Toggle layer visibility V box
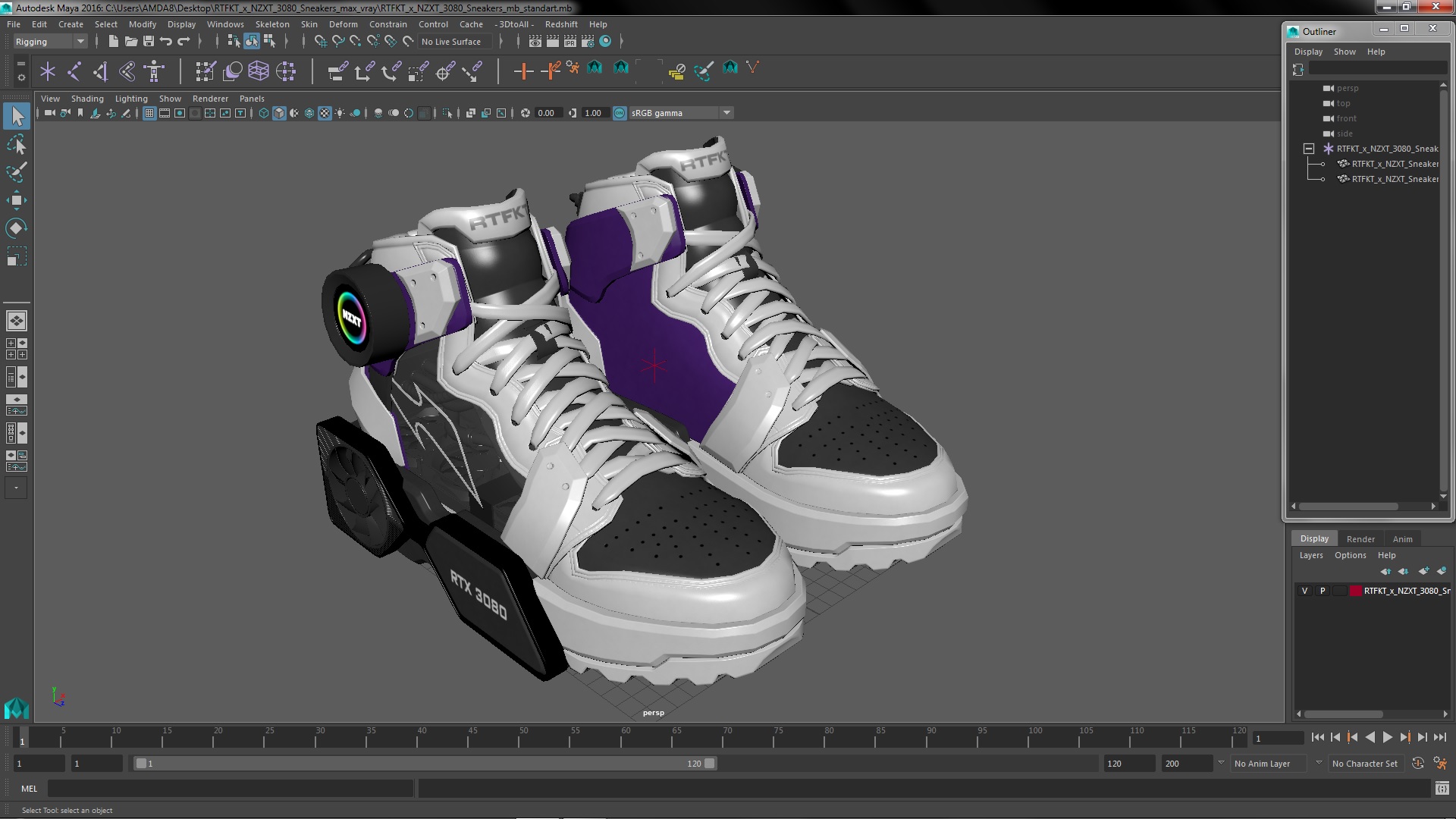The height and width of the screenshot is (819, 1456). tap(1304, 591)
